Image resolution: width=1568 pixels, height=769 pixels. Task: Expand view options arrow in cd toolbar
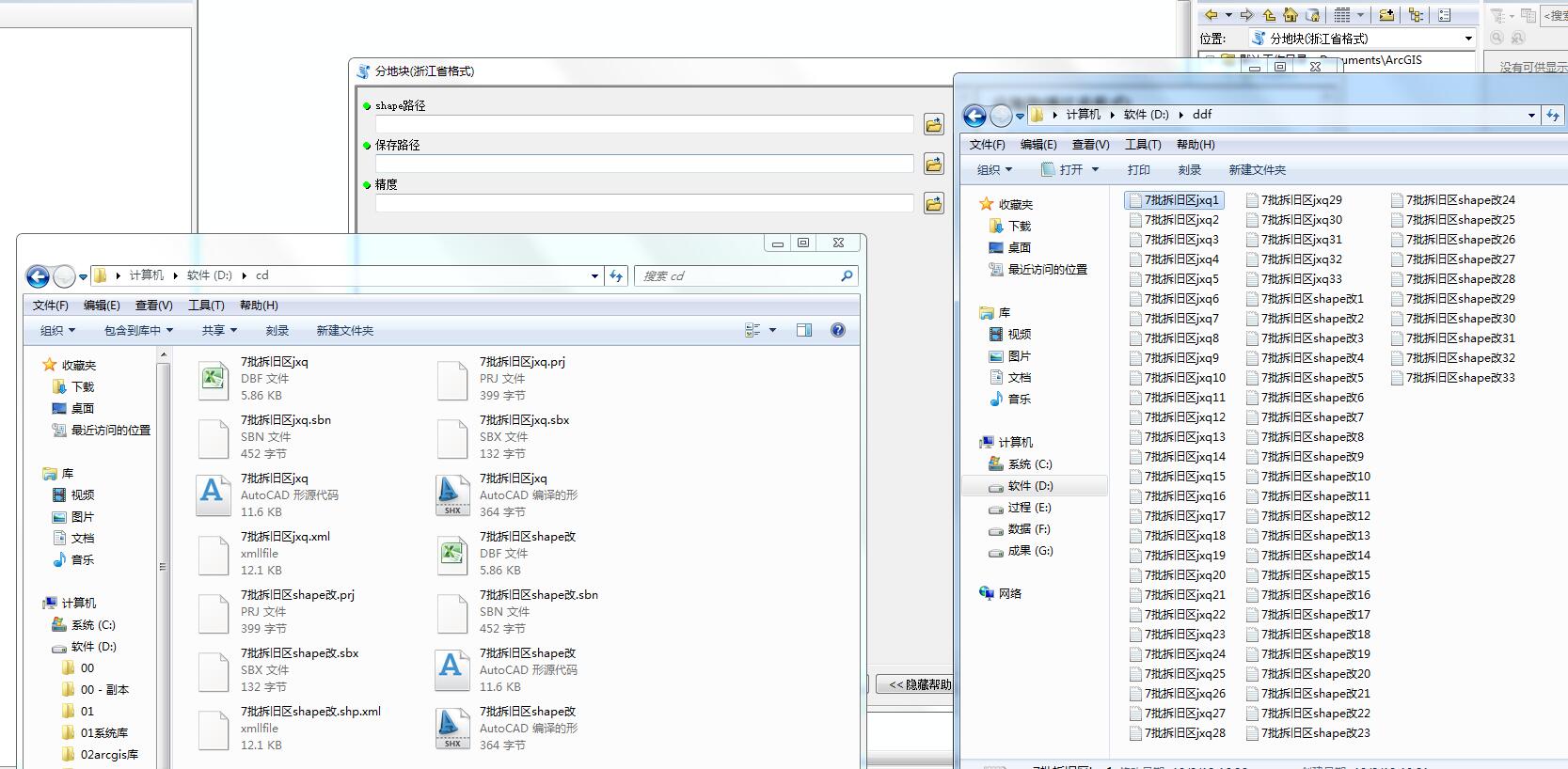pyautogui.click(x=772, y=330)
